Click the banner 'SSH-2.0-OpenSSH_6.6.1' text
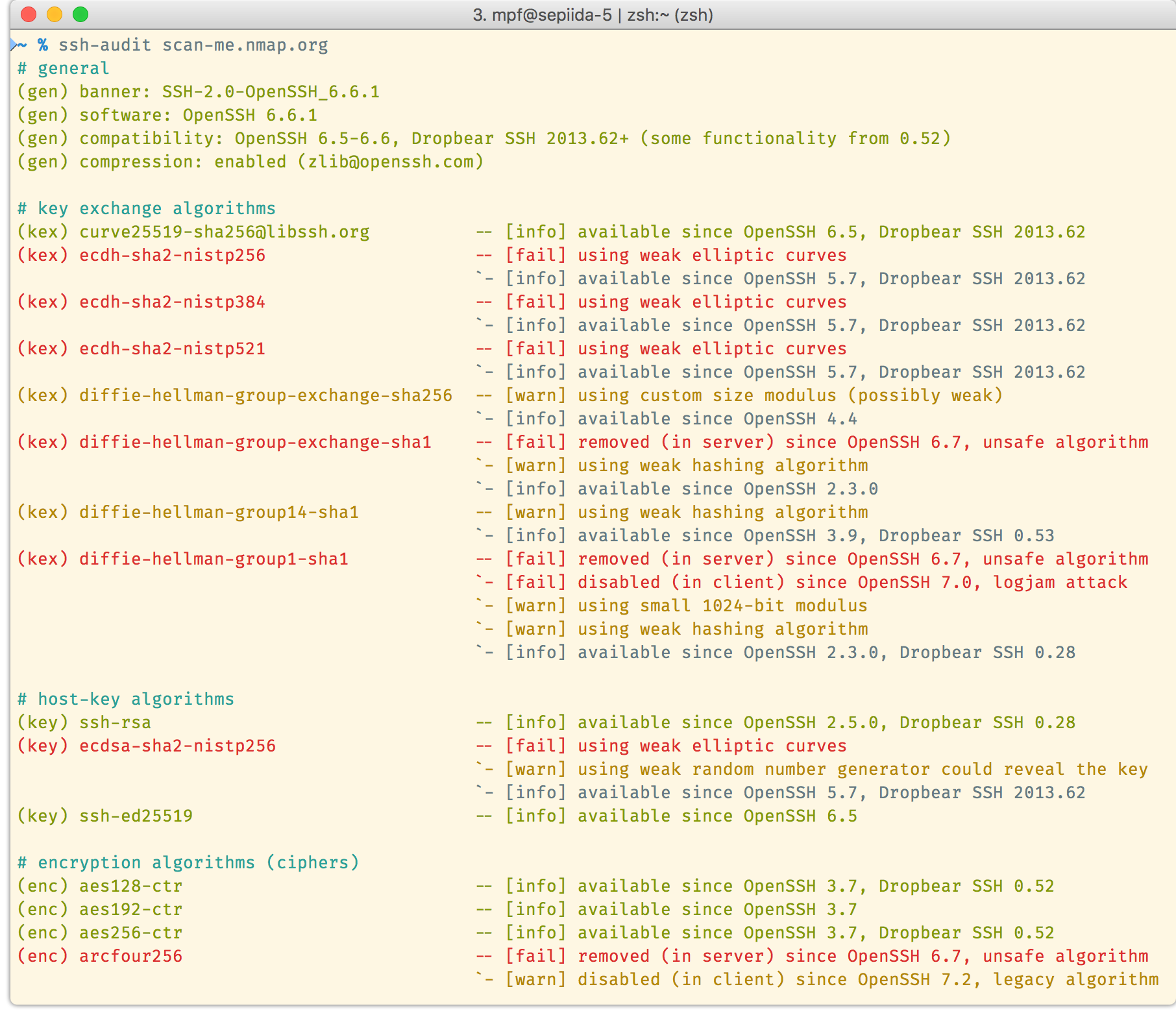The height and width of the screenshot is (1015, 1176). [271, 92]
